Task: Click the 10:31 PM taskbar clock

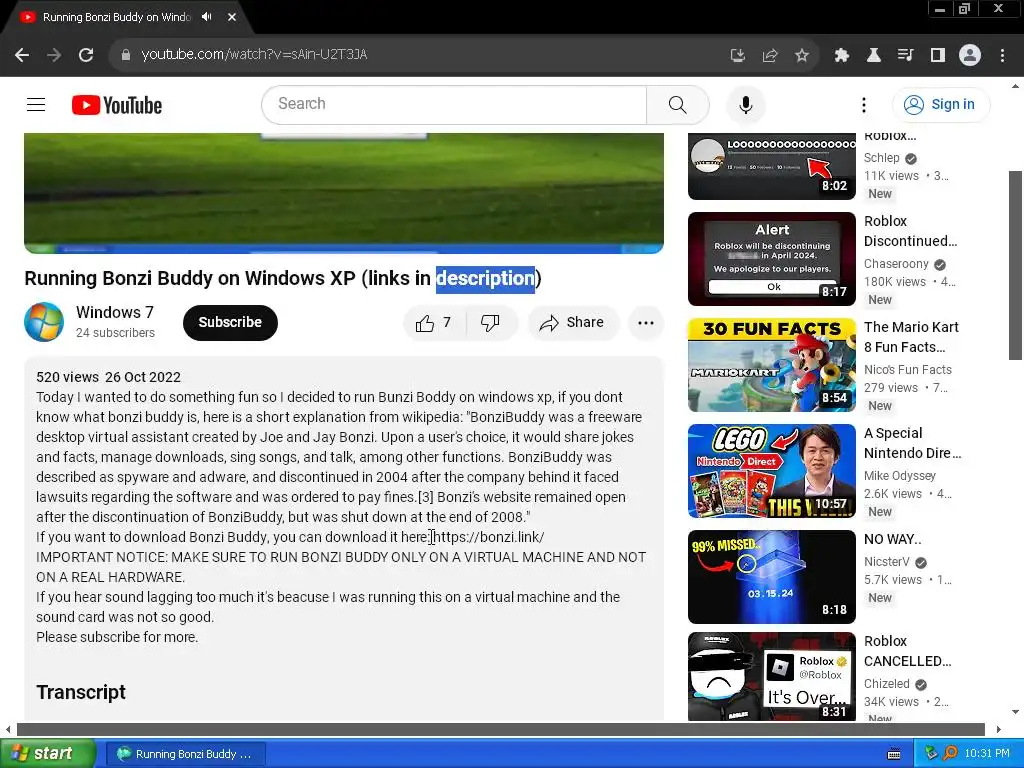Action: 987,754
